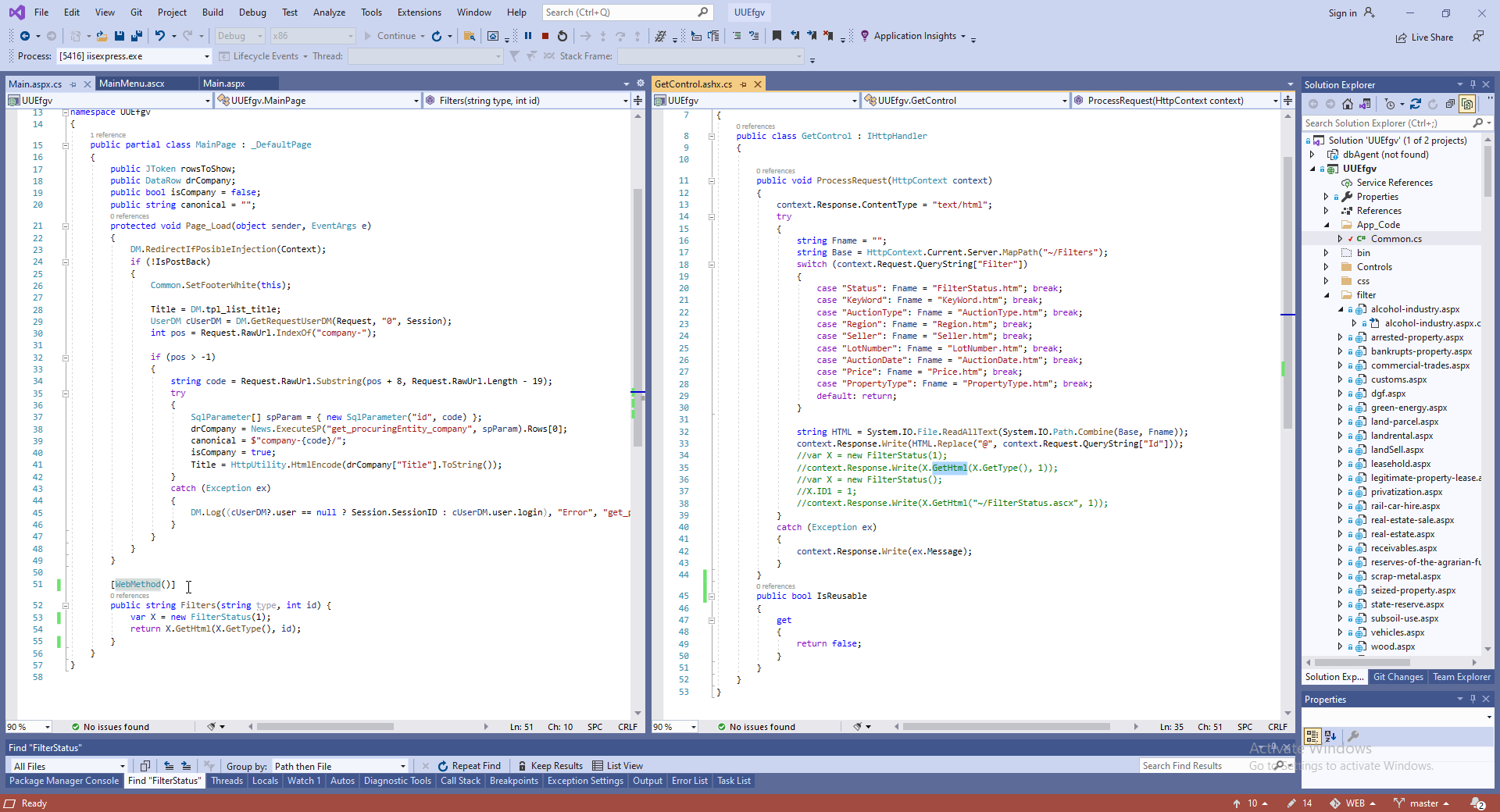Open the Process dropdown for iisexpress.exe
This screenshot has height=812, width=1500.
click(206, 56)
